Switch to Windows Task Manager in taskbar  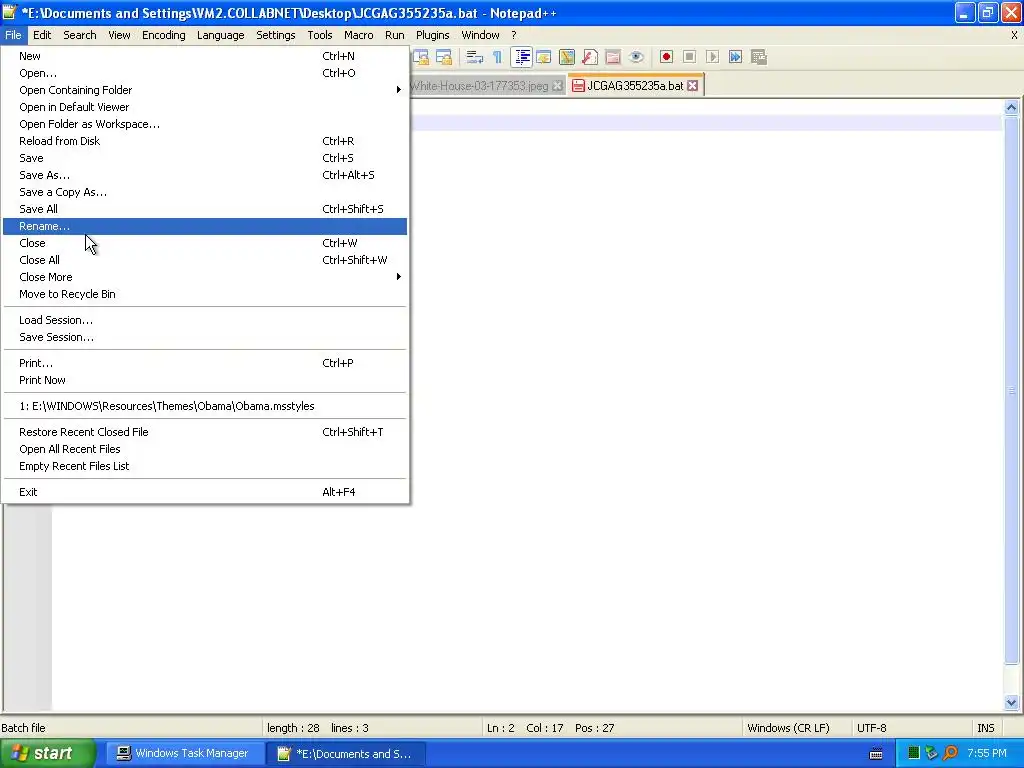coord(185,754)
